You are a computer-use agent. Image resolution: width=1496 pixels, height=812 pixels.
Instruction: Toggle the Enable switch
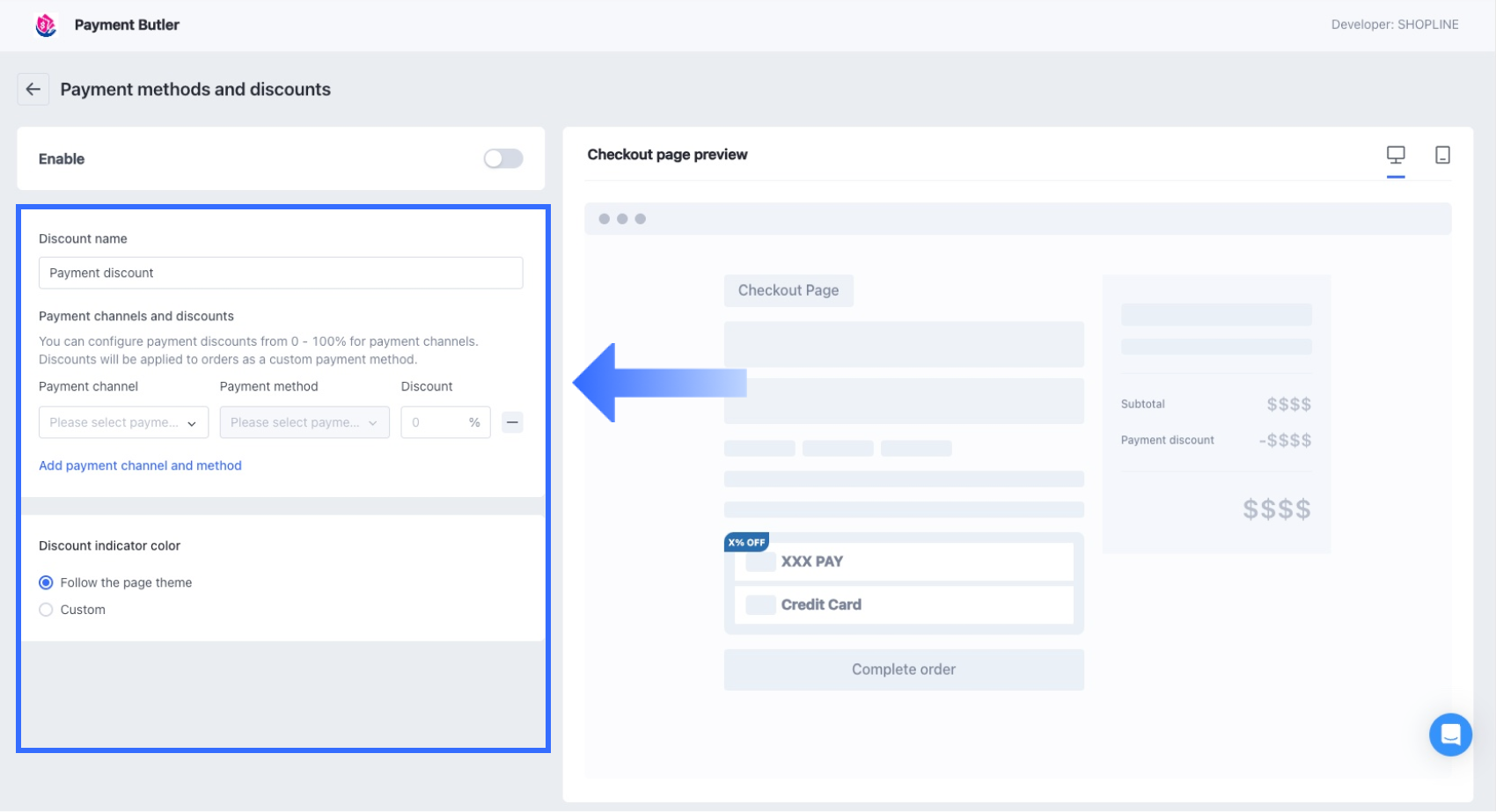tap(503, 158)
